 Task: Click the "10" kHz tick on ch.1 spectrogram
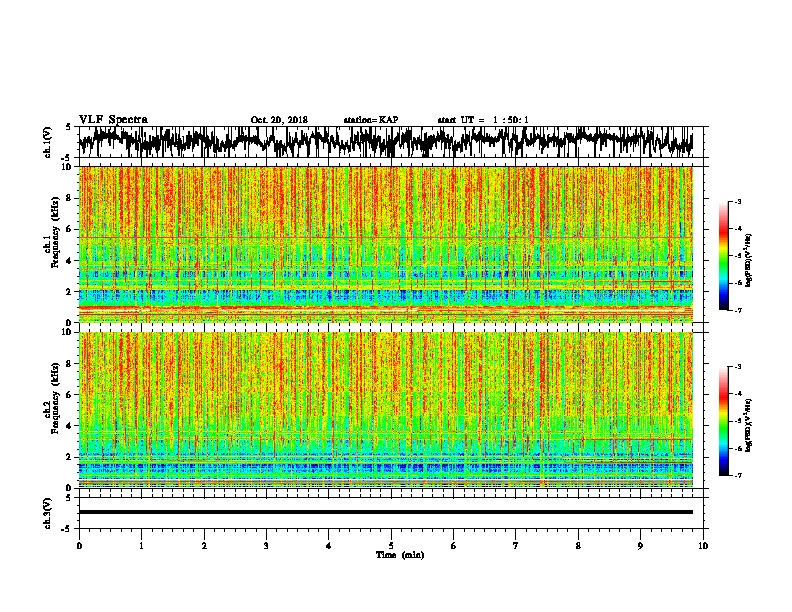click(x=67, y=167)
